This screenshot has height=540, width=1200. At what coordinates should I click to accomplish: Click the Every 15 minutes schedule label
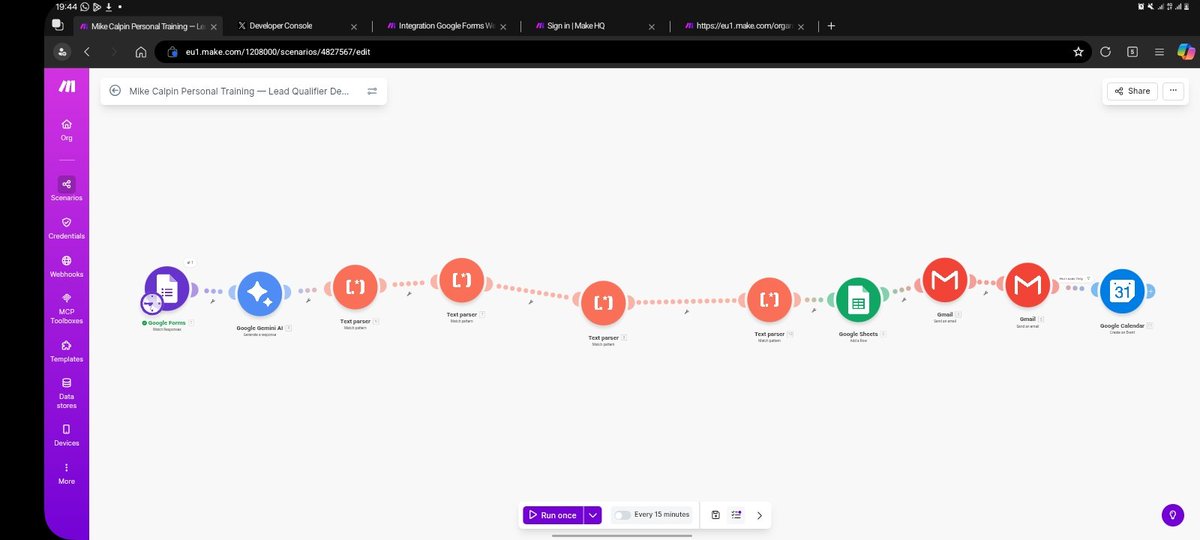[661, 515]
